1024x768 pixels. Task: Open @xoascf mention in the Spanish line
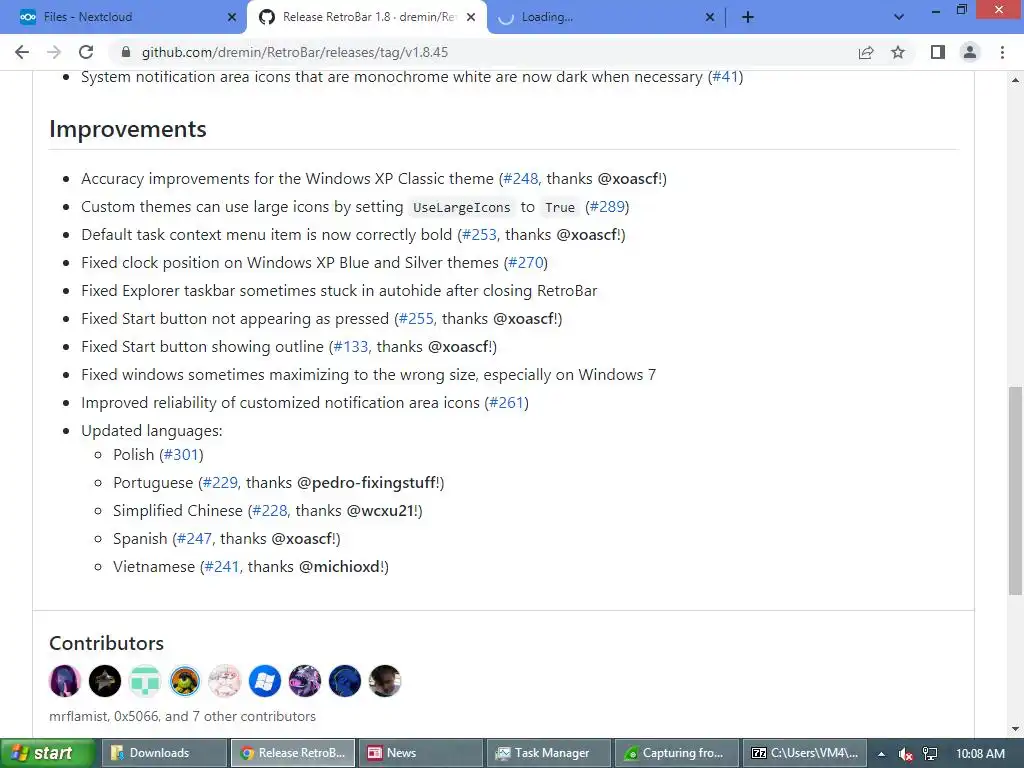tap(302, 539)
